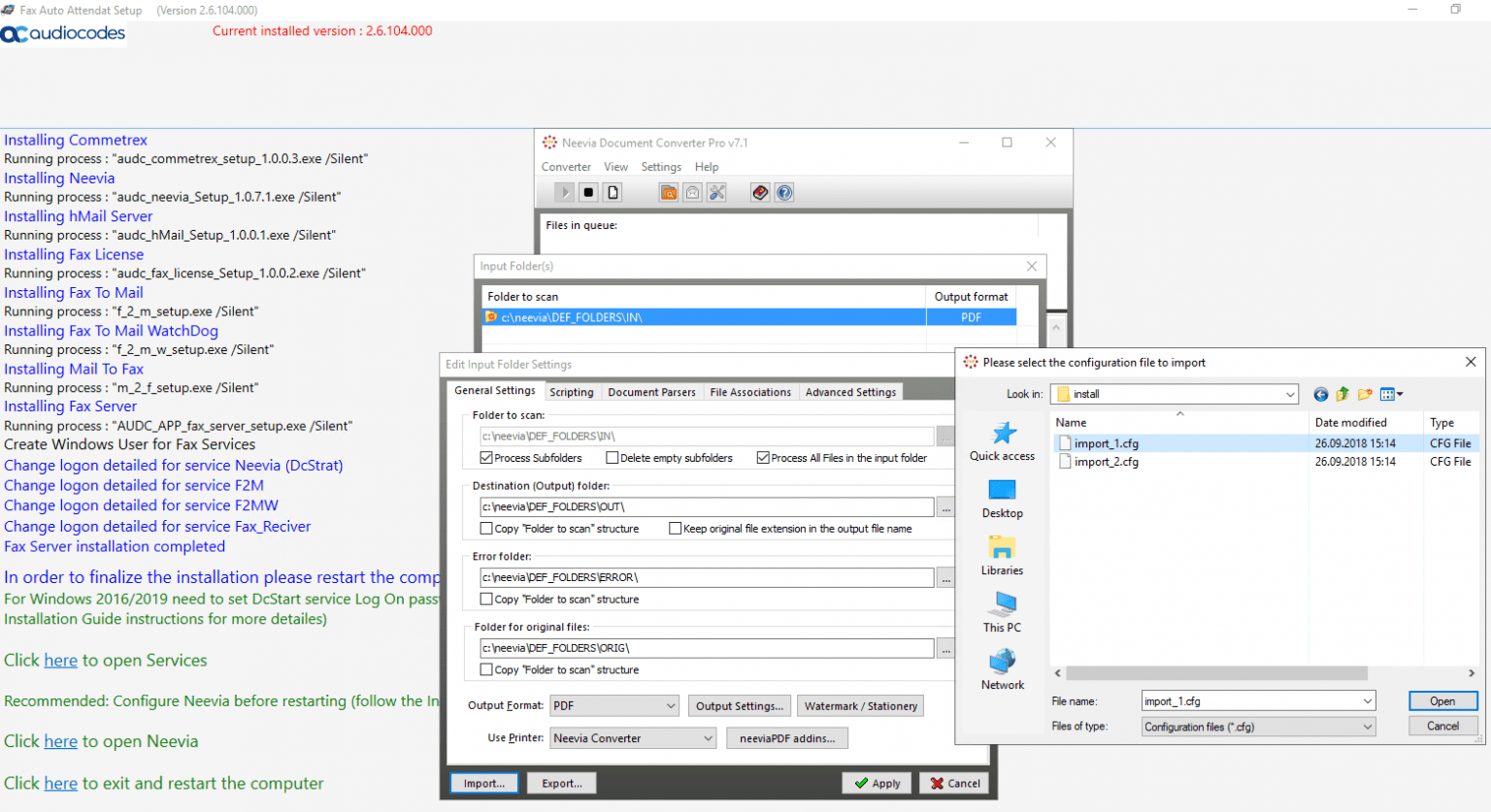Image resolution: width=1491 pixels, height=812 pixels.
Task: Open the tools wrench icon in Neevia
Action: 716,192
